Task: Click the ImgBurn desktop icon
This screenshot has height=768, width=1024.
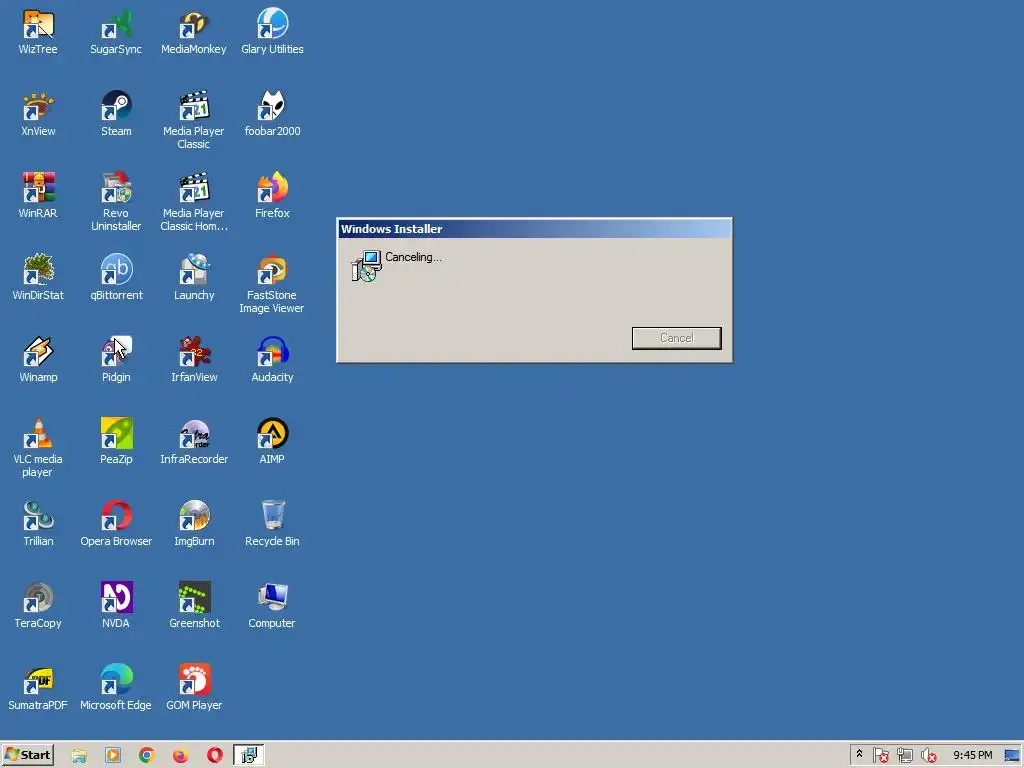Action: tap(194, 524)
